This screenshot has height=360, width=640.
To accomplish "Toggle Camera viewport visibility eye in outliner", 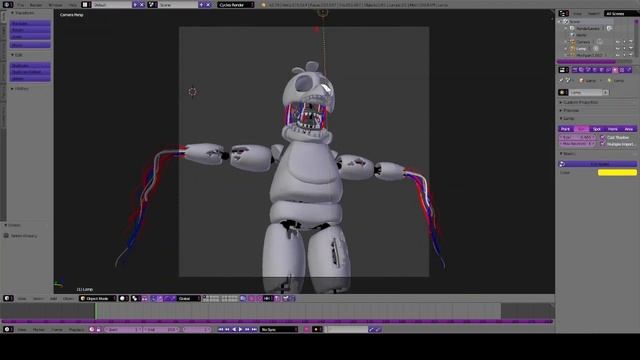I will click(618, 42).
